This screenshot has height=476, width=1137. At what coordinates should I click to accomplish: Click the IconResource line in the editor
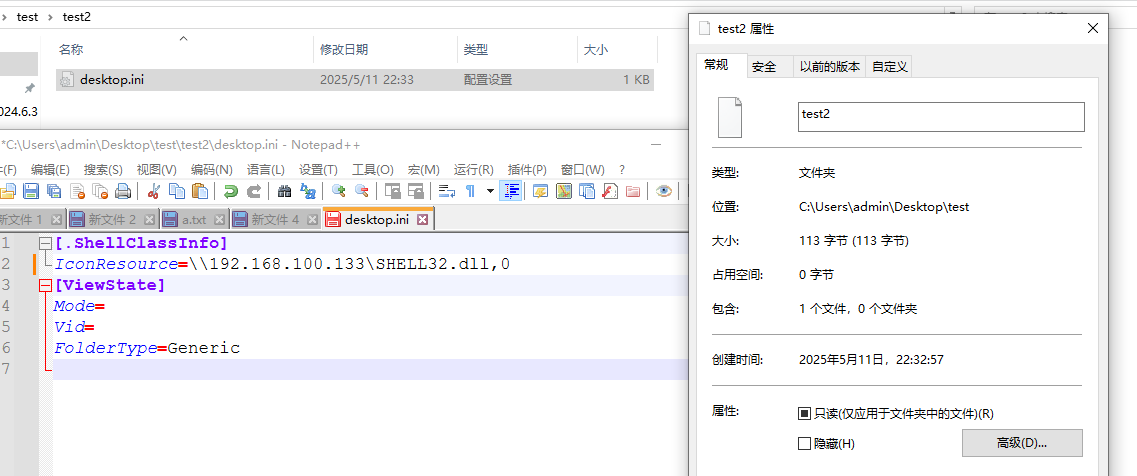pyautogui.click(x=282, y=264)
